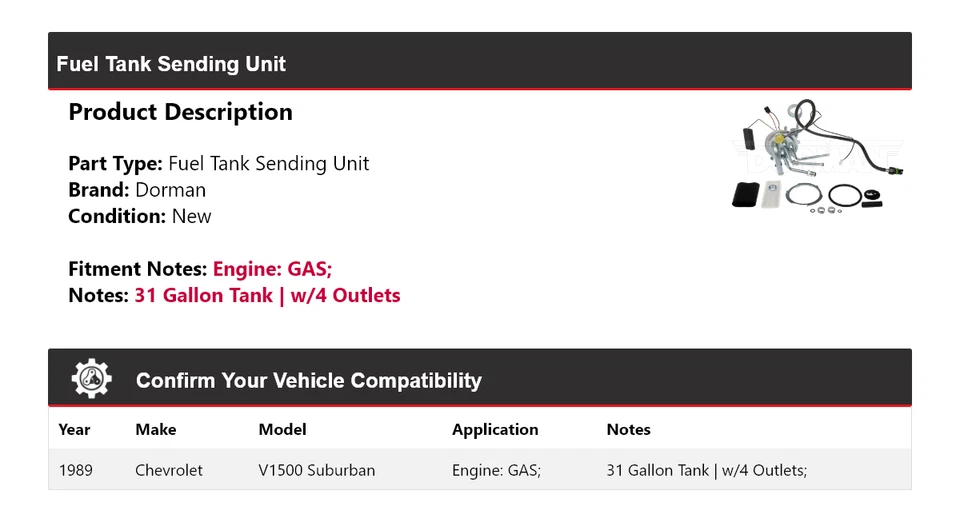Screen dimensions: 960x522
Task: Click the Fuel Tank Sending Unit header
Action: point(171,64)
